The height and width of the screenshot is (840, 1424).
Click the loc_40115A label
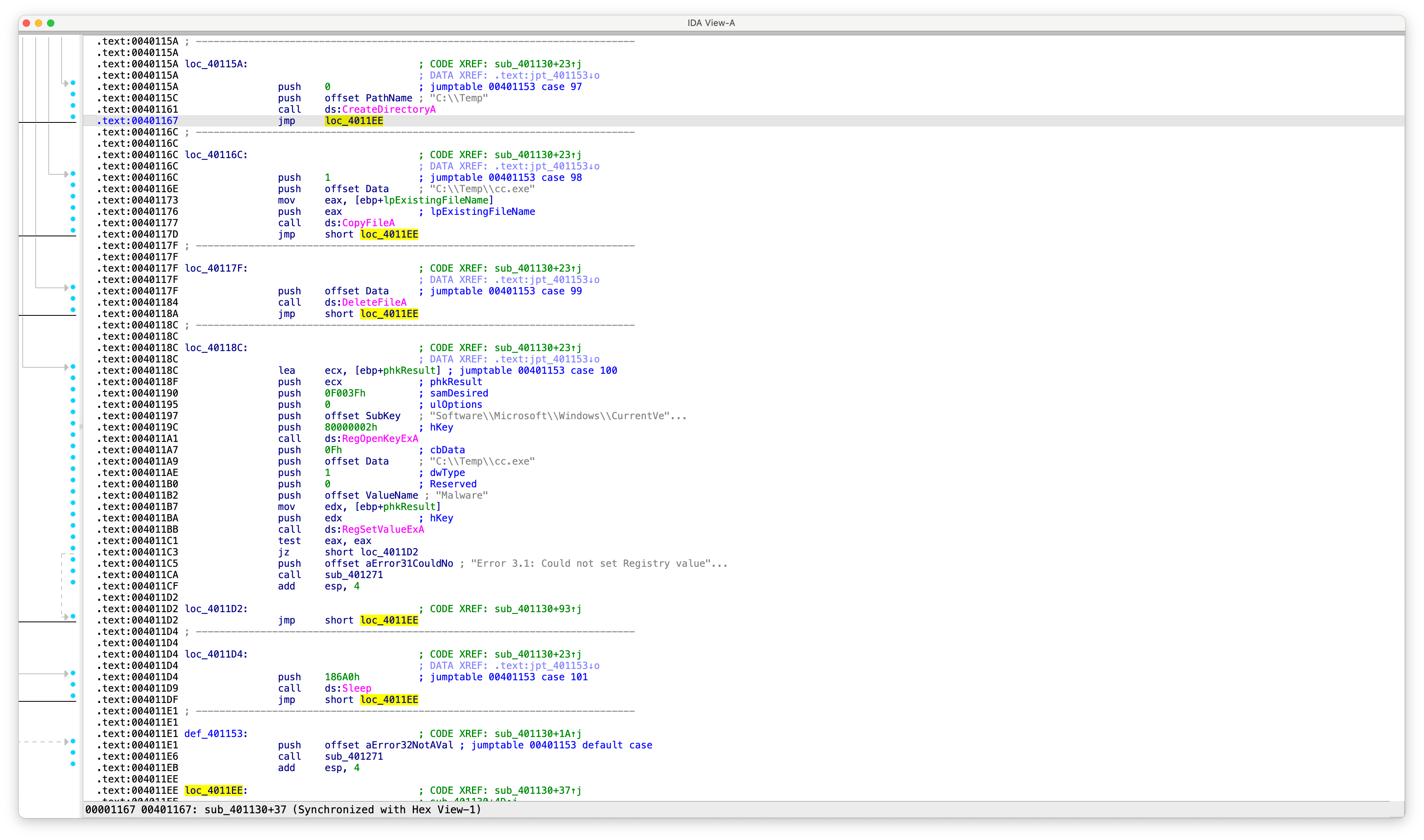point(216,64)
